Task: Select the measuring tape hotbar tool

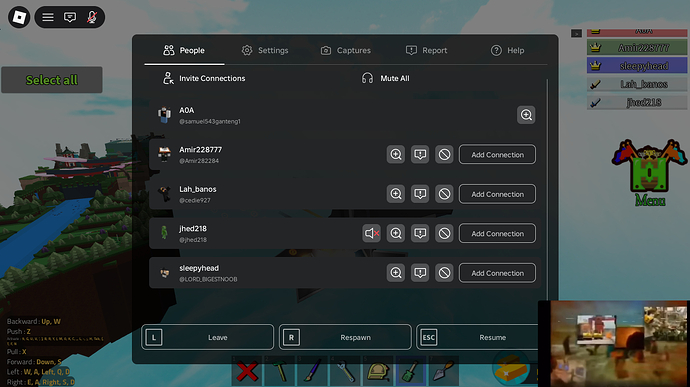Action: click(x=378, y=371)
